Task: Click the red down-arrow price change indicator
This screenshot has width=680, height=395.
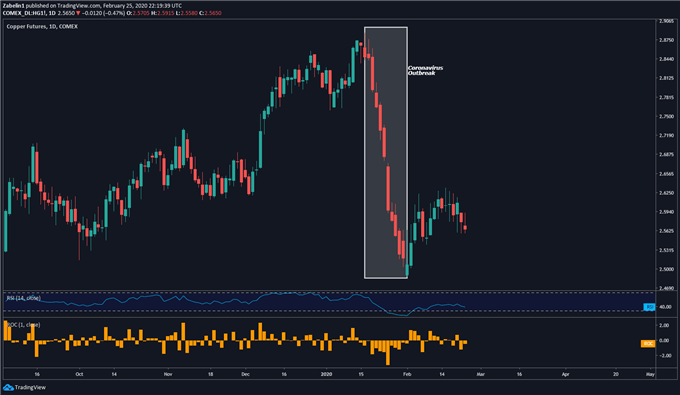Action: (78, 13)
